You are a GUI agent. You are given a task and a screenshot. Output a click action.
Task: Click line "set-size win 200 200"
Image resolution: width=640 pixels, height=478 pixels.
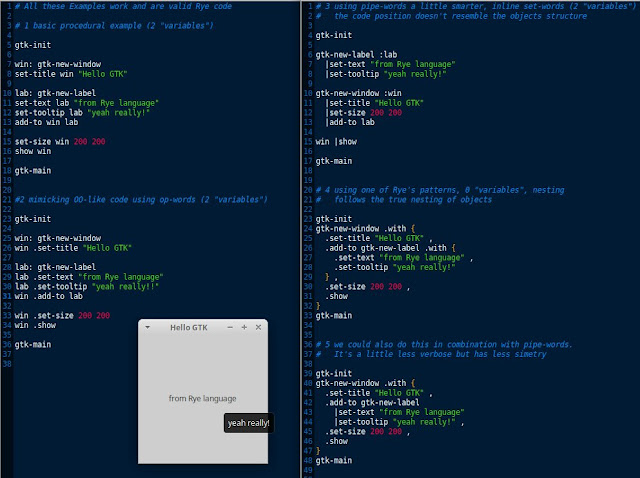60,142
